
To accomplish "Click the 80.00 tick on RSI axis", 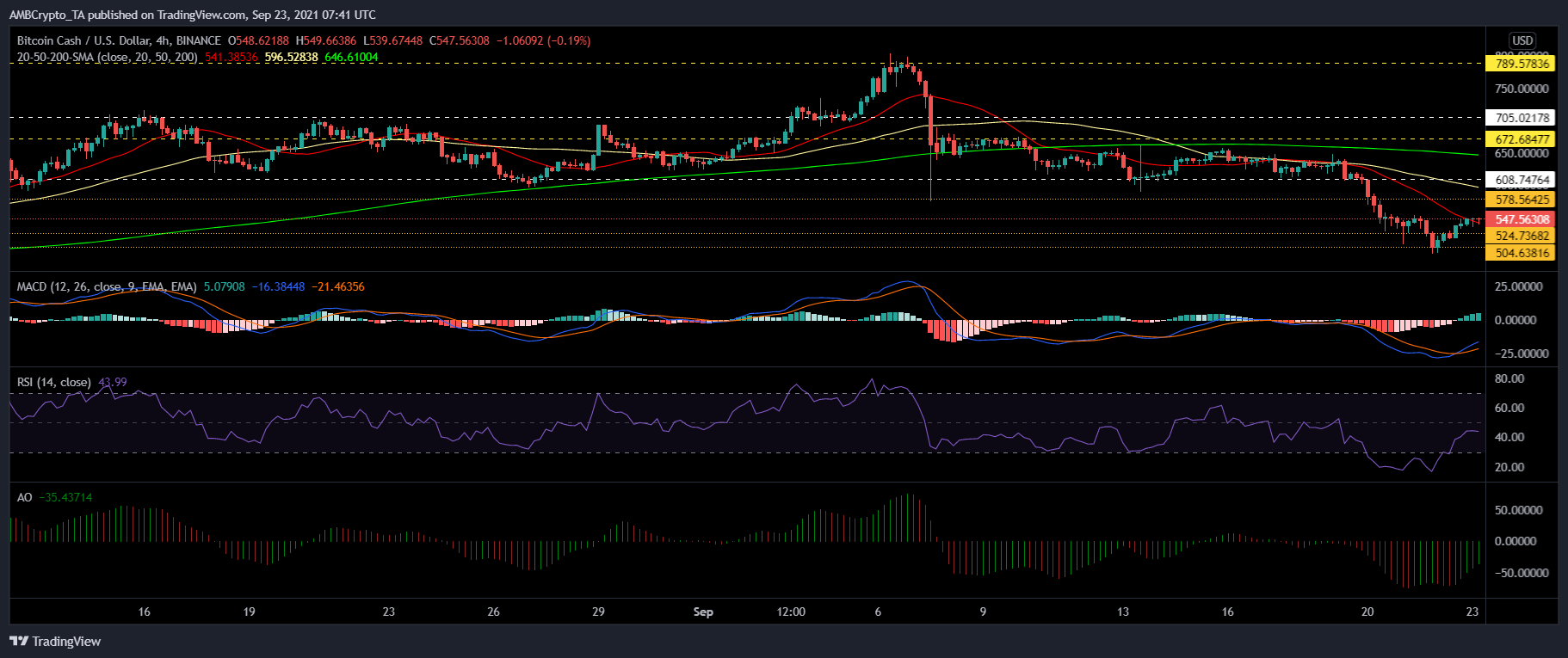I will pos(1509,378).
